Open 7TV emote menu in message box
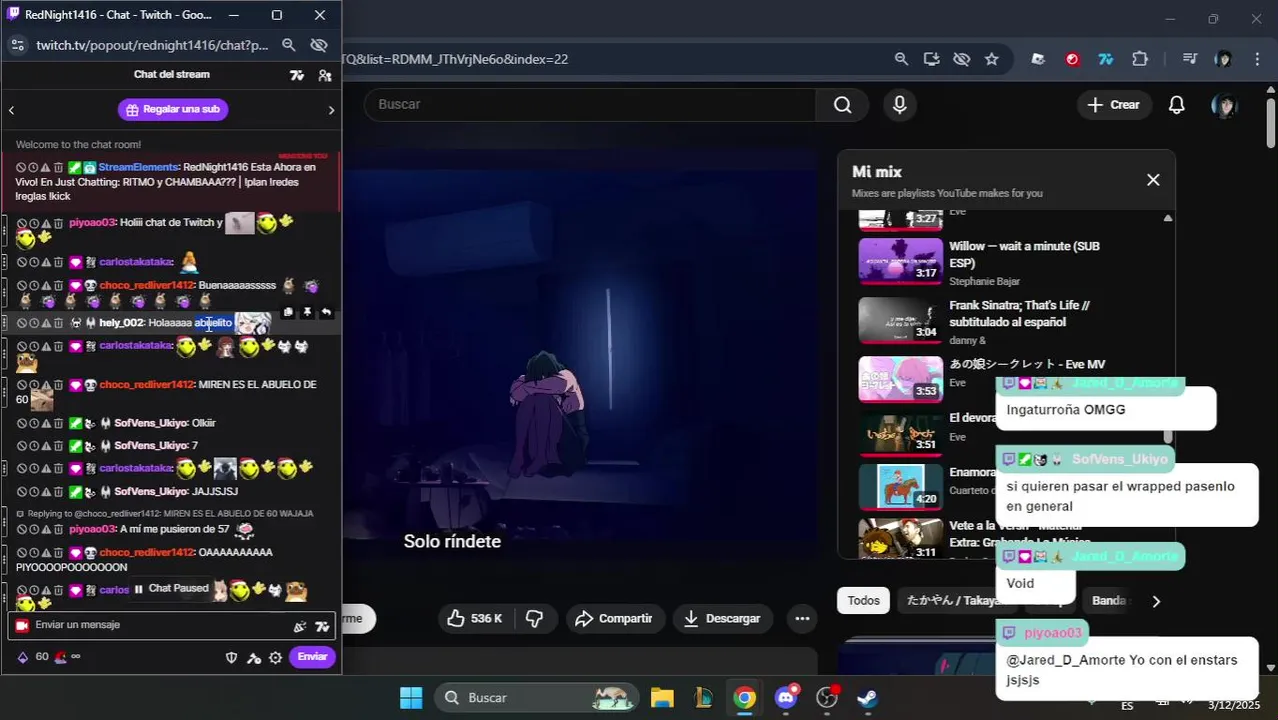 (x=322, y=626)
